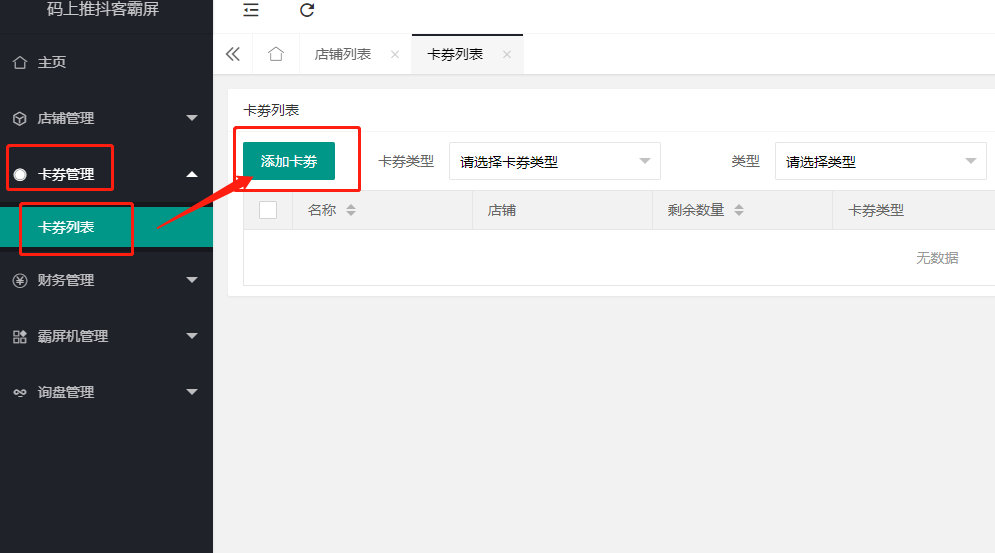This screenshot has width=995, height=553.
Task: Click the dropdown arrow next to 店铺管理
Action: (x=192, y=118)
